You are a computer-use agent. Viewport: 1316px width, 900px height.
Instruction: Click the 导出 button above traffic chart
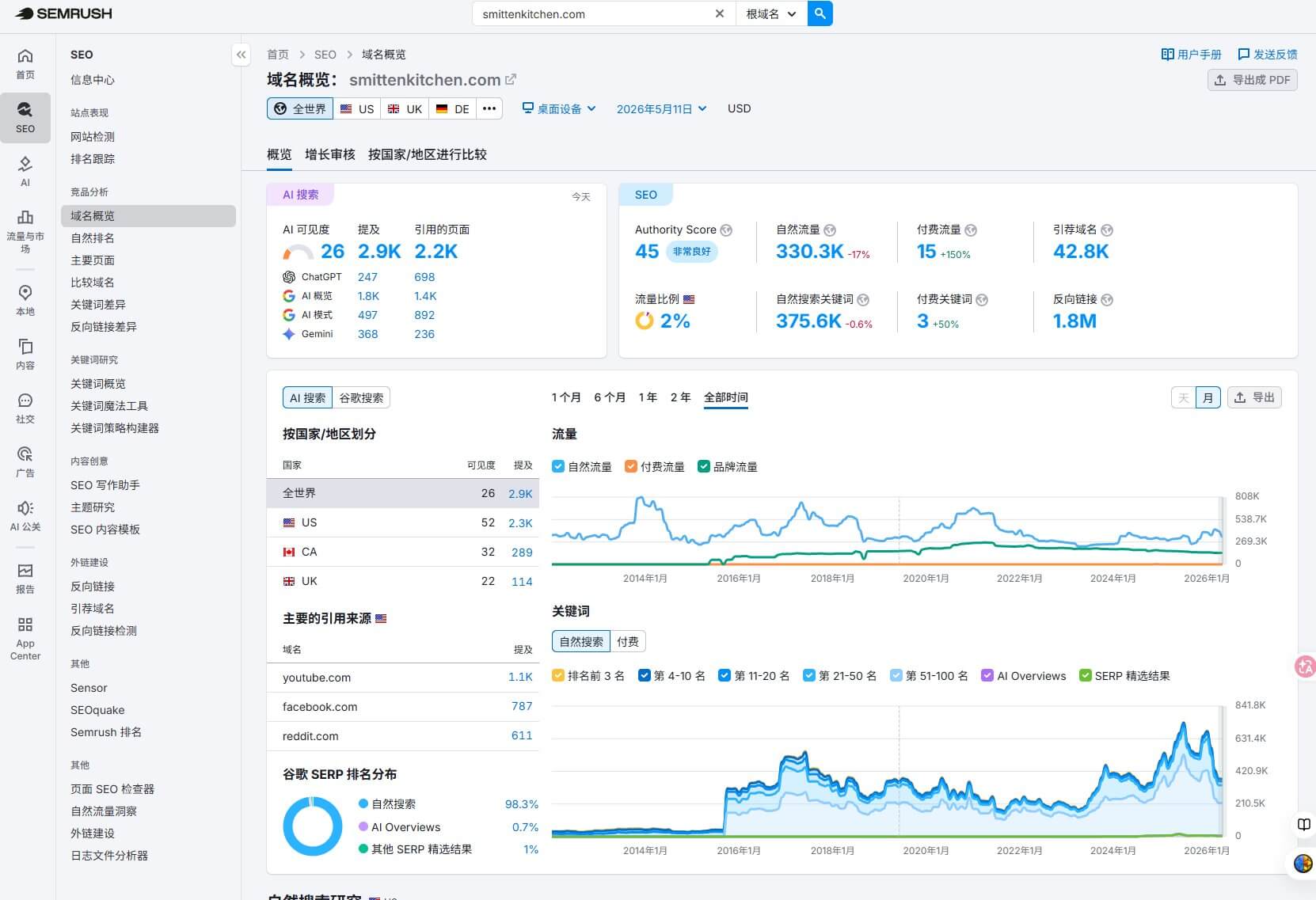[x=1254, y=397]
